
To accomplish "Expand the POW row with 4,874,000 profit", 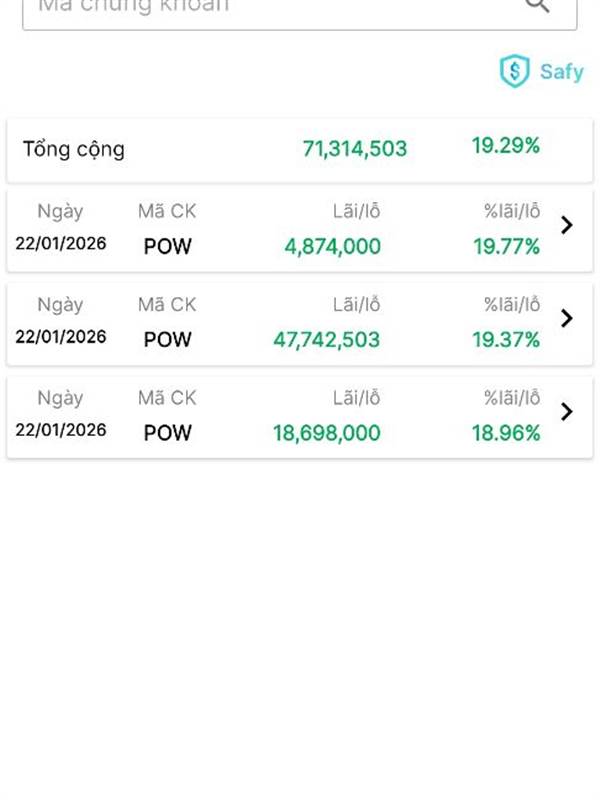I will click(567, 225).
